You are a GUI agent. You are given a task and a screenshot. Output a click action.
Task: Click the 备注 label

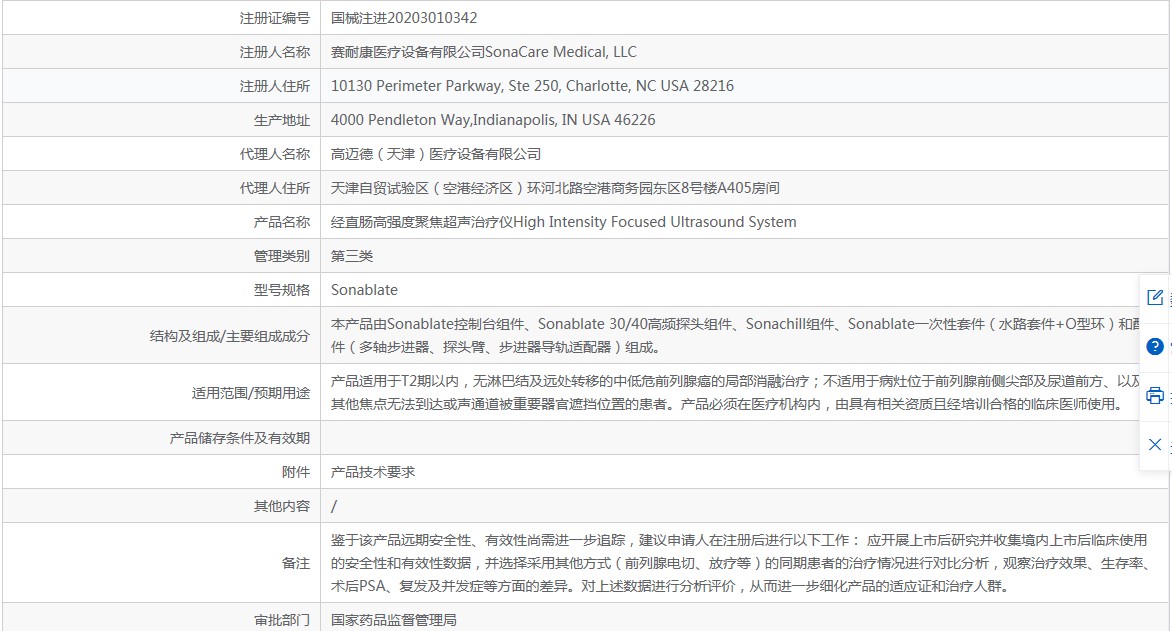296,563
